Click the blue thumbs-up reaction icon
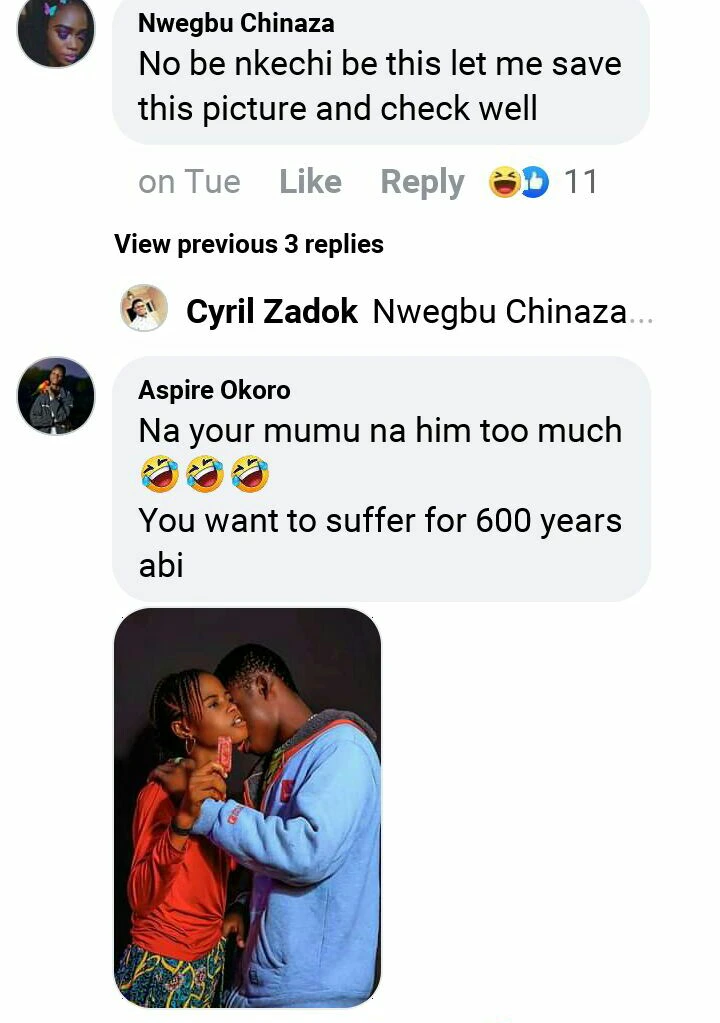720x1023 pixels. [535, 182]
